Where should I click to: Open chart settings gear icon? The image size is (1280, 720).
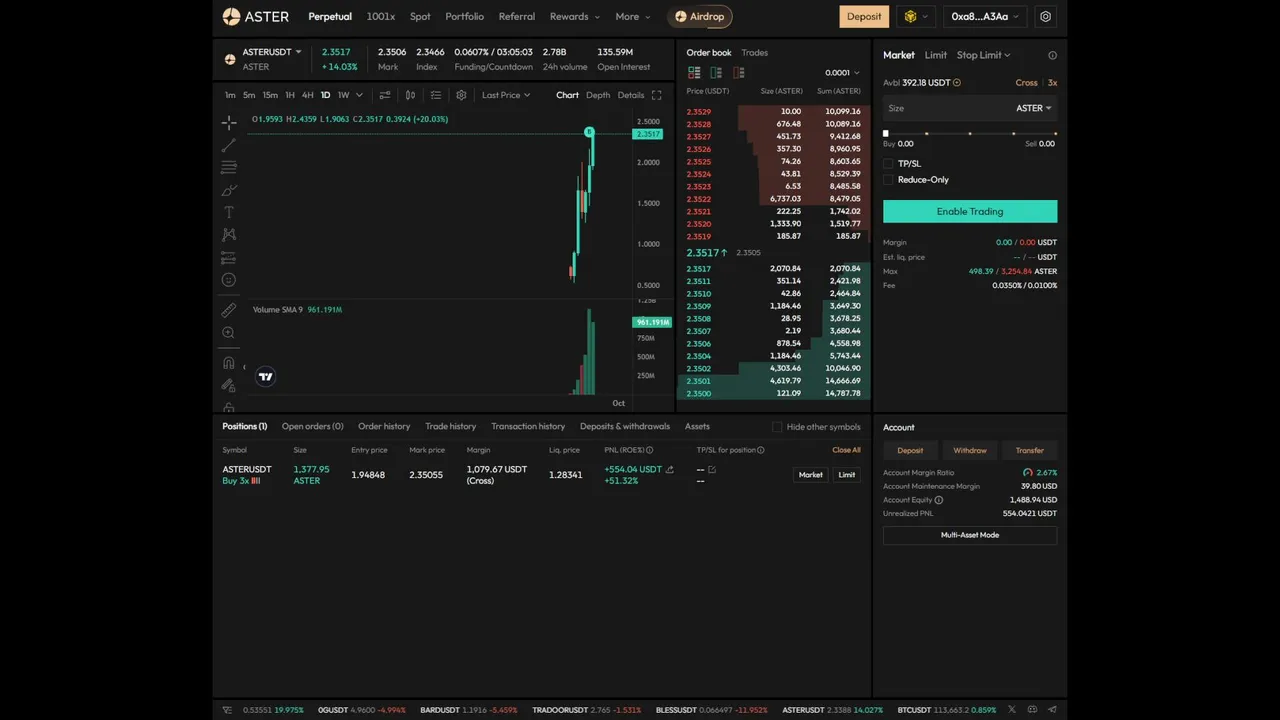461,95
